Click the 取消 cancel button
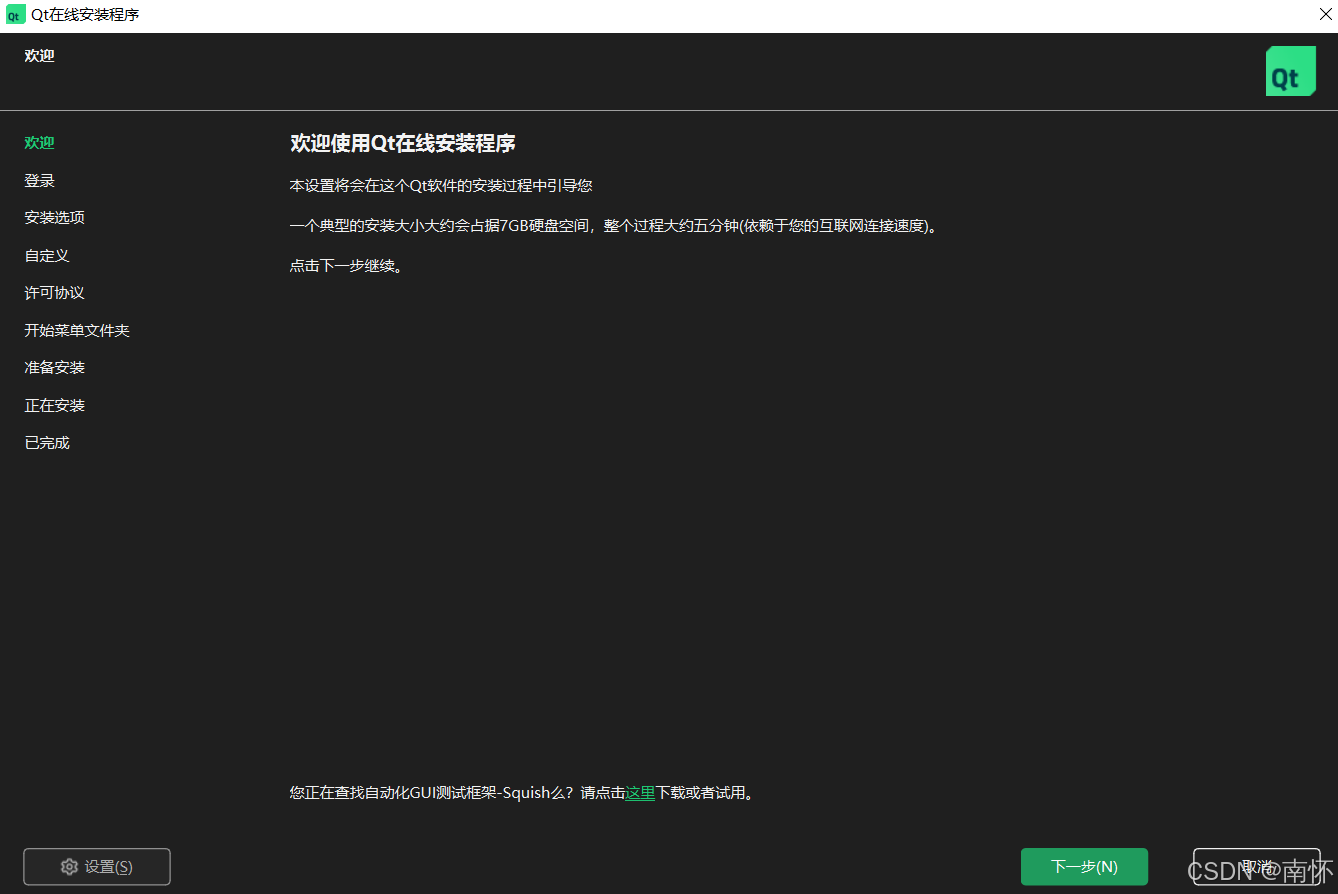 1257,867
